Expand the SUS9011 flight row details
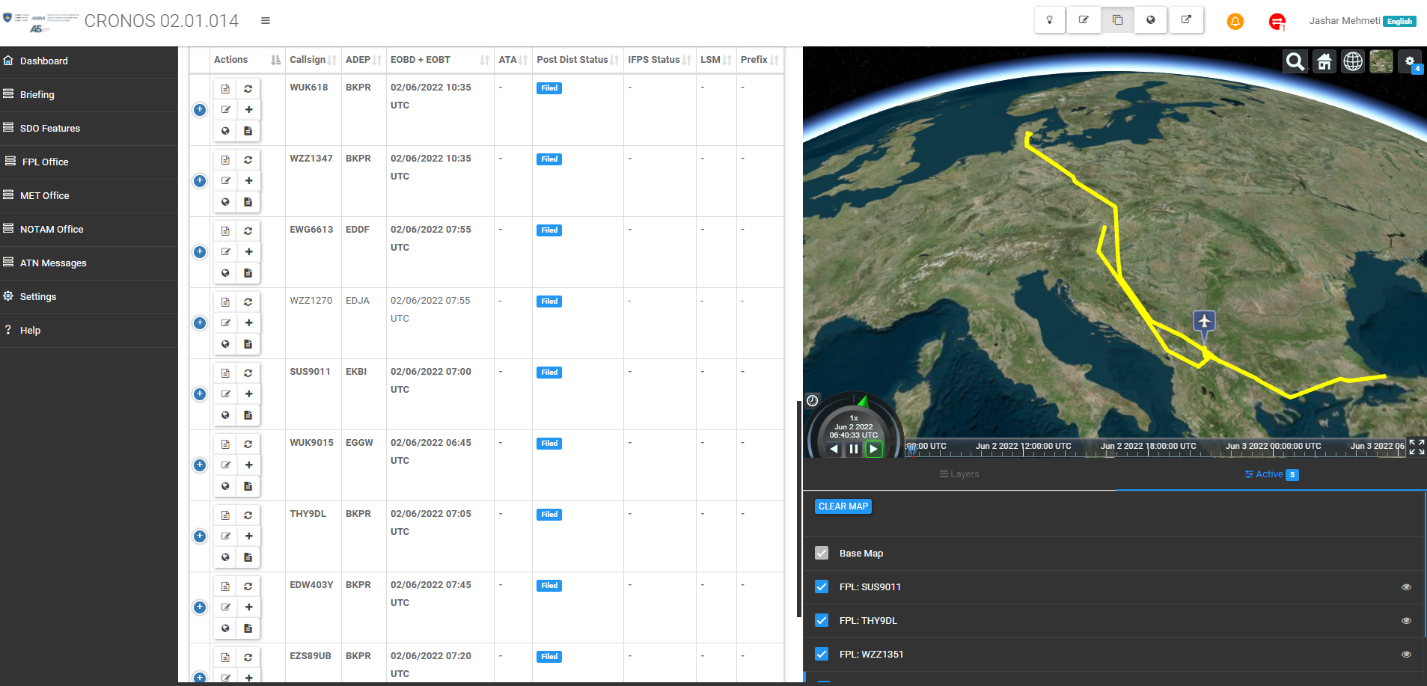 pos(199,394)
